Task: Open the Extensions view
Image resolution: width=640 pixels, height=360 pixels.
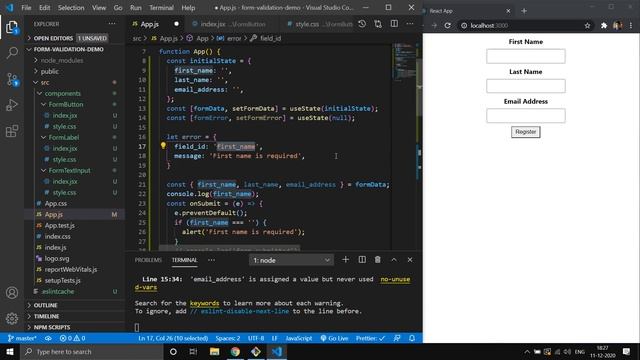Action: click(12, 131)
